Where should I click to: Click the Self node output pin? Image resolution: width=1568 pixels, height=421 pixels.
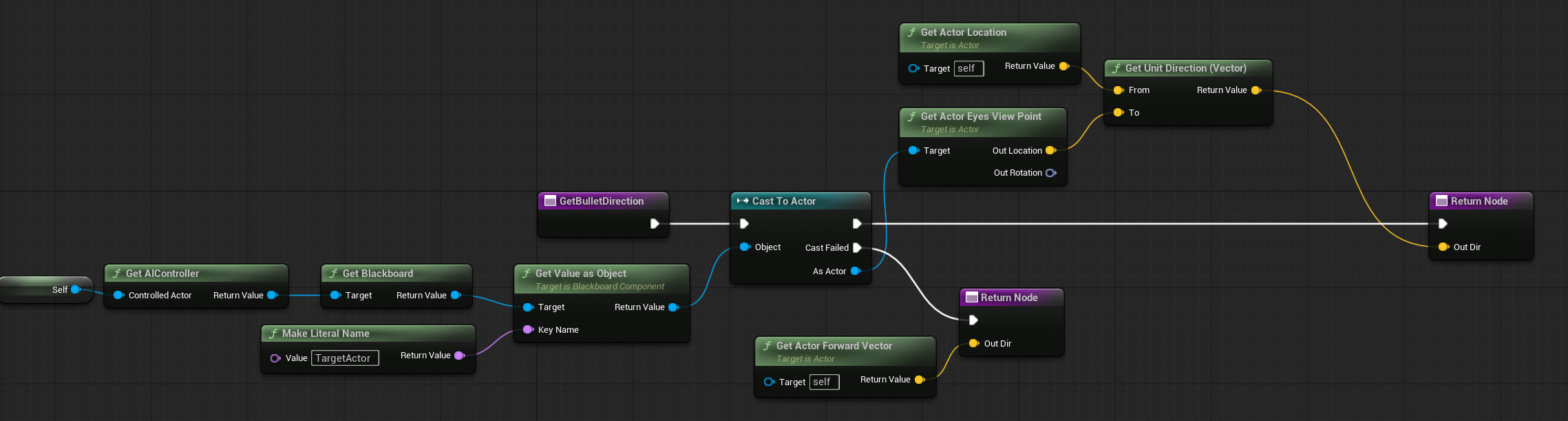point(76,289)
